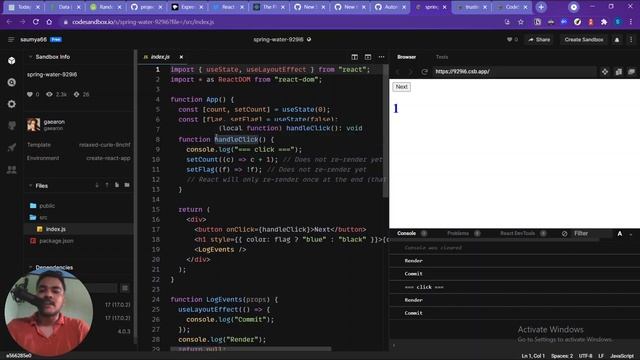
Task: Click 'Ln 1, Col 1' in the status bar
Action: 533,356
